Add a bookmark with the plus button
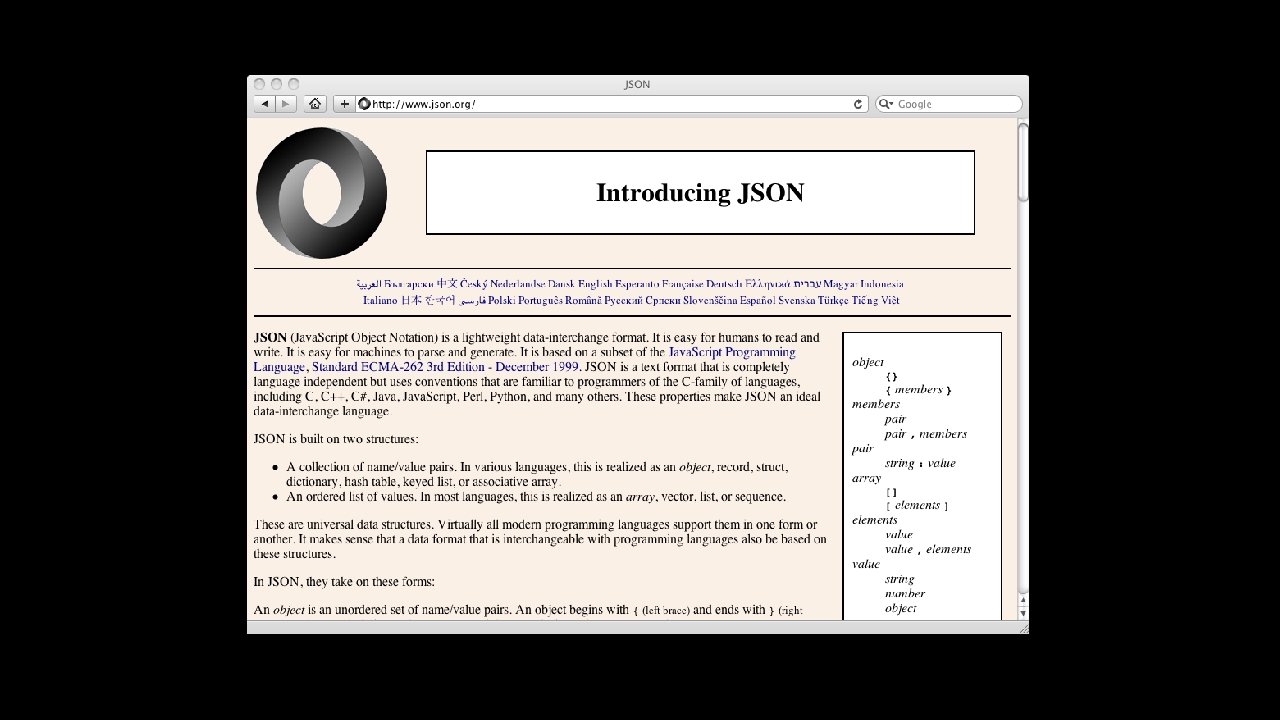1280x720 pixels. tap(344, 104)
